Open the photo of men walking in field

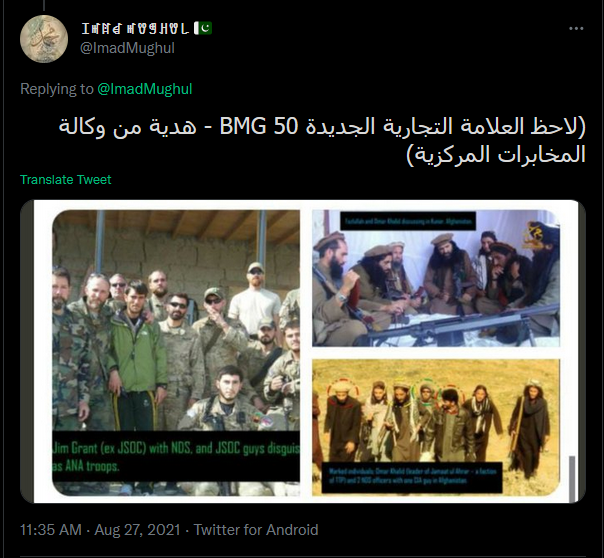tap(436, 427)
